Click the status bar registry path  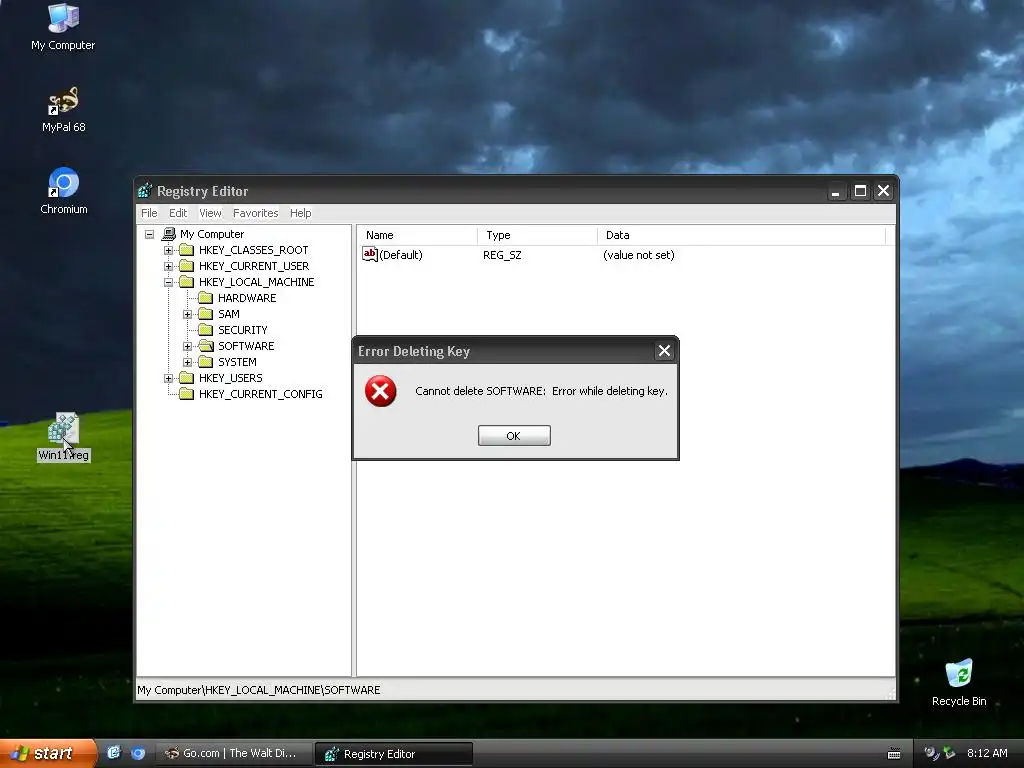coord(259,690)
